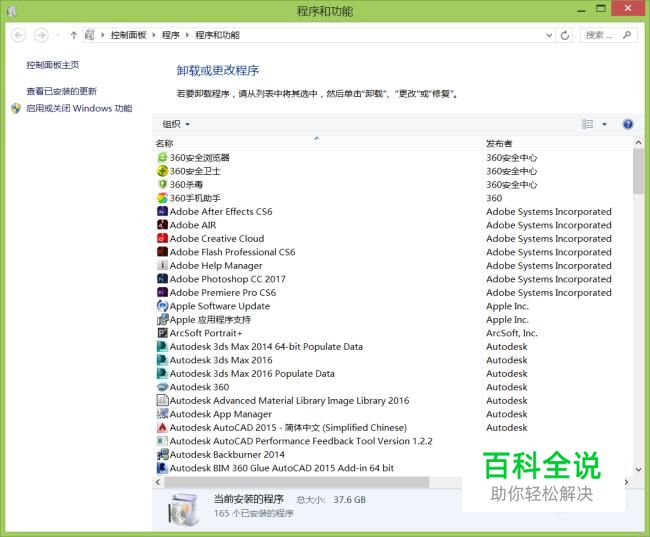The image size is (650, 537).
Task: Click the refresh icon beside address bar
Action: pos(565,35)
